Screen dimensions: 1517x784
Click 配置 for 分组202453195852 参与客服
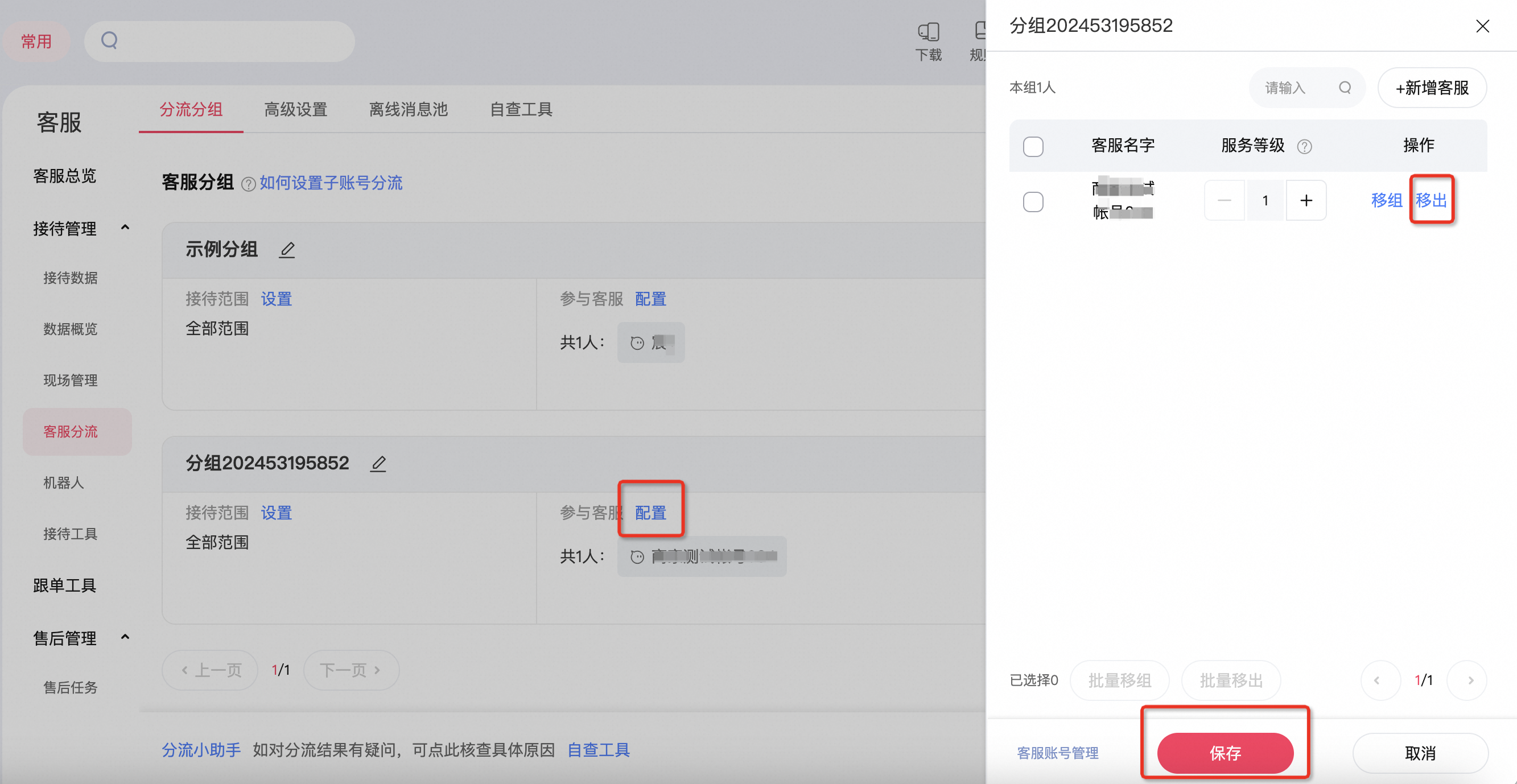pos(650,513)
